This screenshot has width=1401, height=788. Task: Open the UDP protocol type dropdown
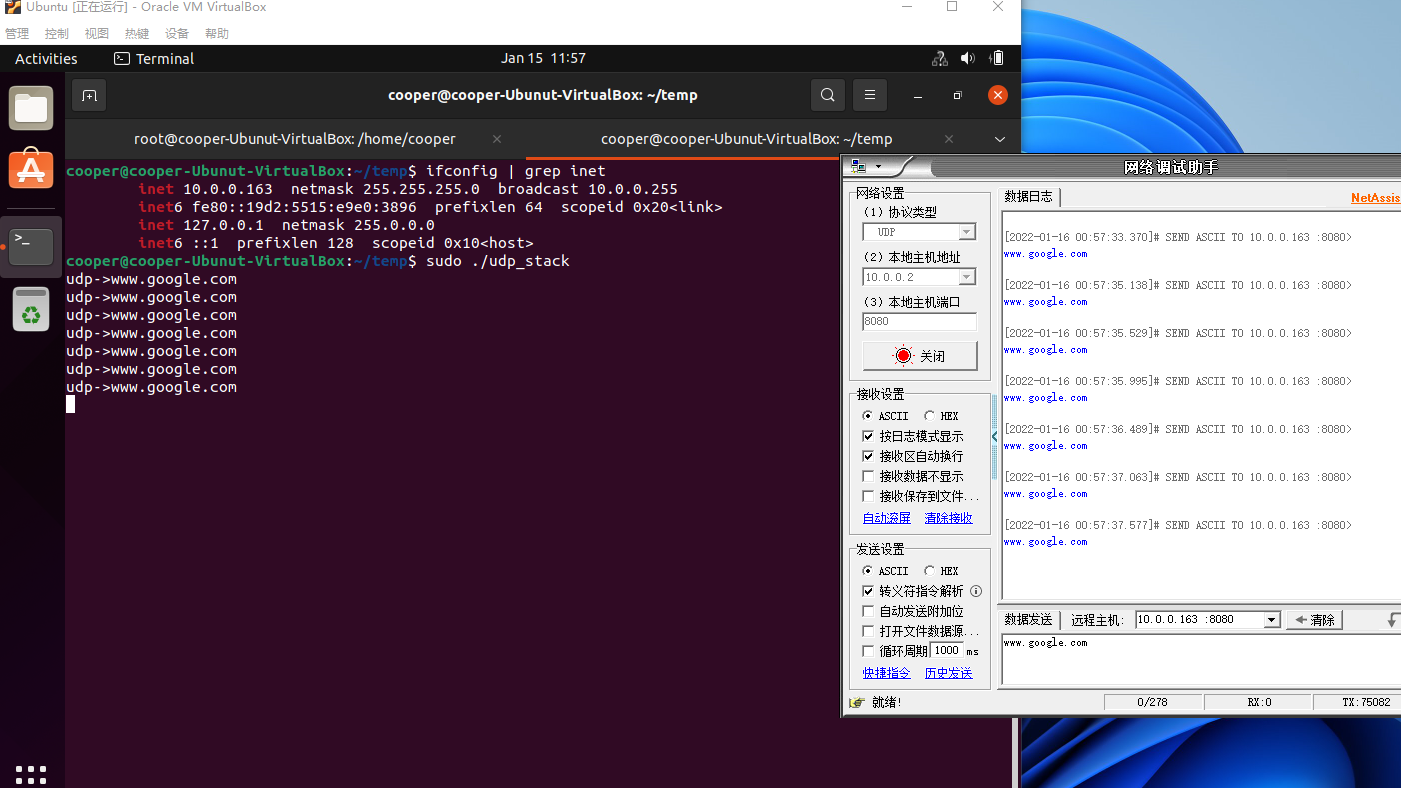[966, 232]
